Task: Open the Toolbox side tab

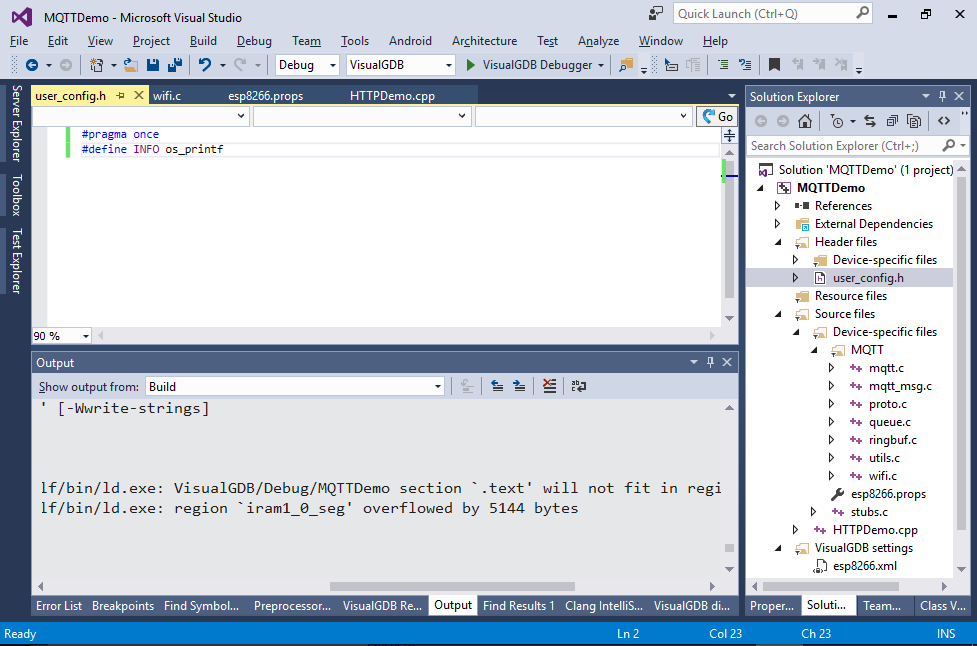Action: 16,195
